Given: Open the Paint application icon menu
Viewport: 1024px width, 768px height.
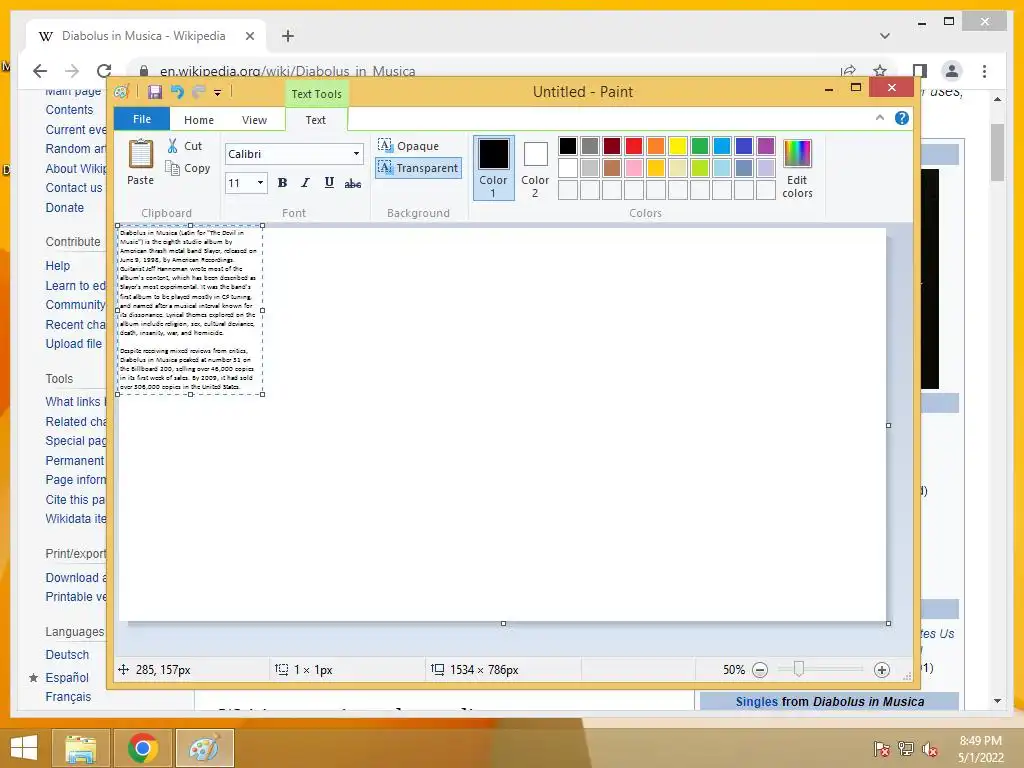Looking at the screenshot, I should click(122, 92).
